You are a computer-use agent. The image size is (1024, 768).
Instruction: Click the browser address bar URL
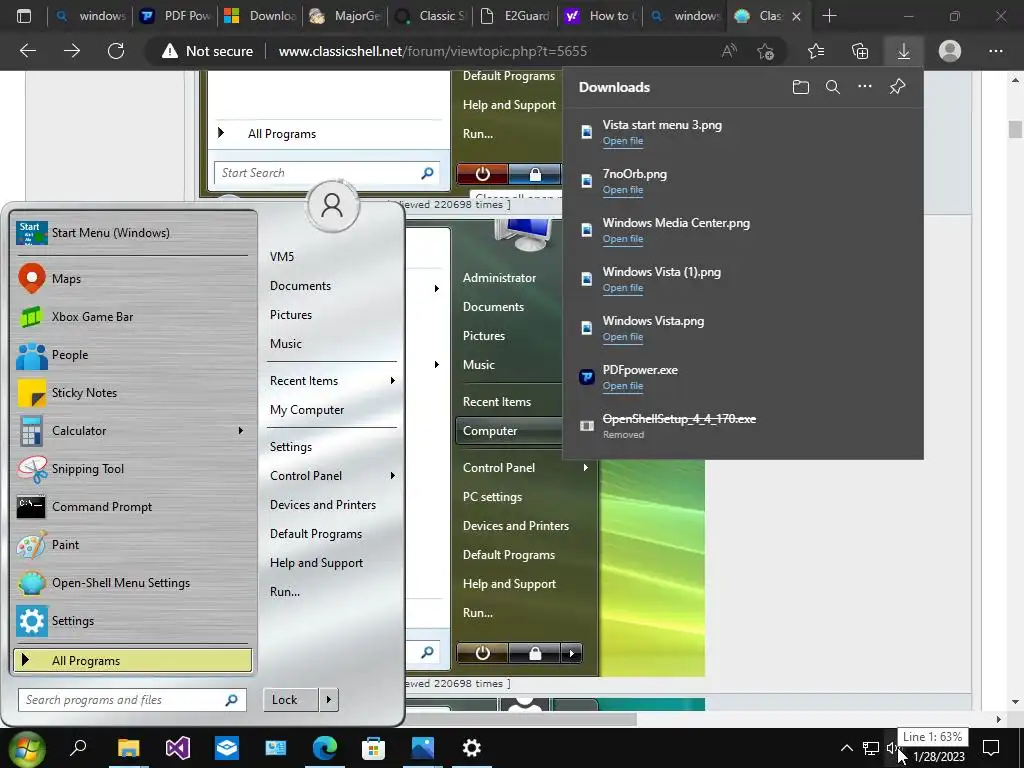tap(432, 51)
